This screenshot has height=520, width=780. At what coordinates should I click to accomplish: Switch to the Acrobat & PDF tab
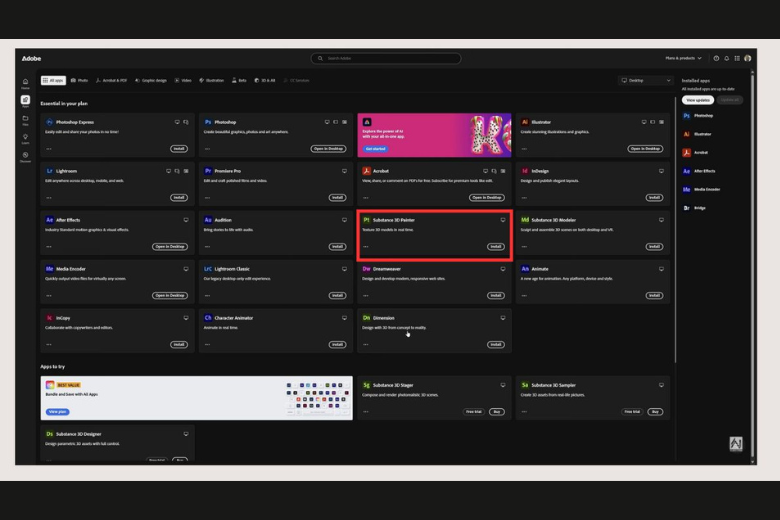coord(111,81)
